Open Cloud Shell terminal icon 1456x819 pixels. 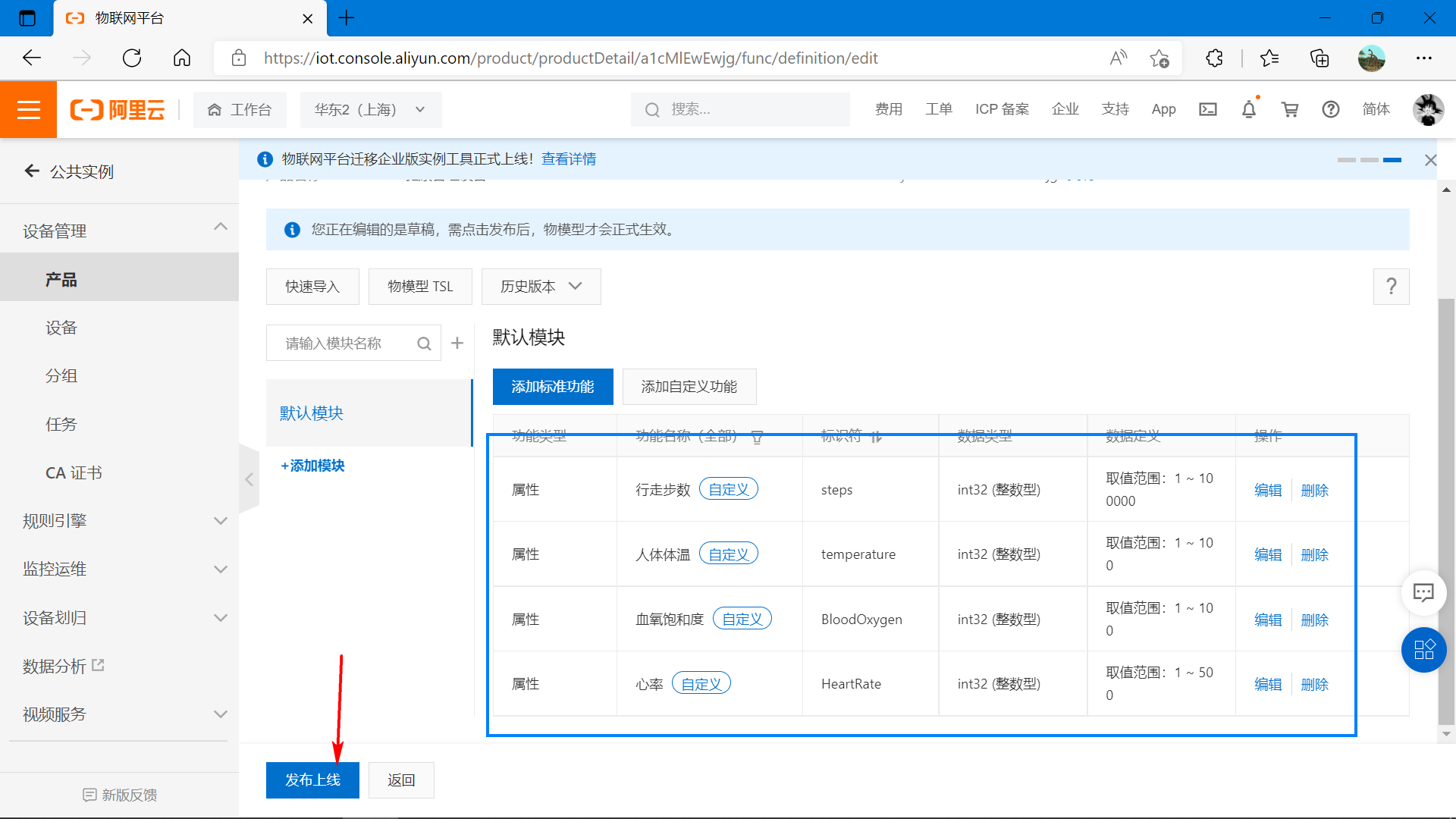[1208, 109]
